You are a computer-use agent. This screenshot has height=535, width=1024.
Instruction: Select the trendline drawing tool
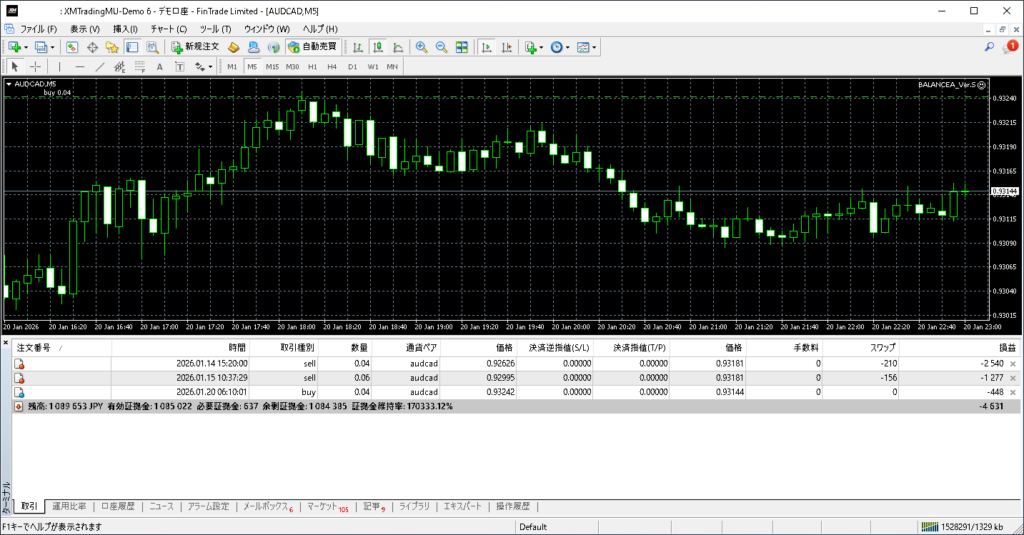pos(99,67)
